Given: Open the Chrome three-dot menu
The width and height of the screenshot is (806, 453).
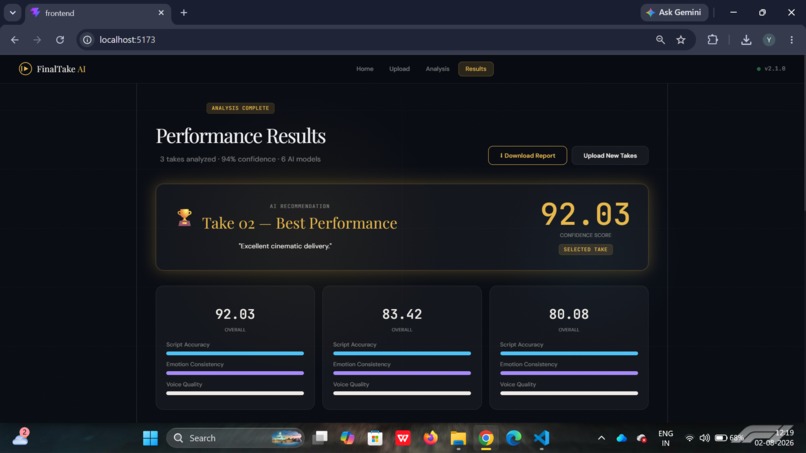Looking at the screenshot, I should click(x=791, y=40).
